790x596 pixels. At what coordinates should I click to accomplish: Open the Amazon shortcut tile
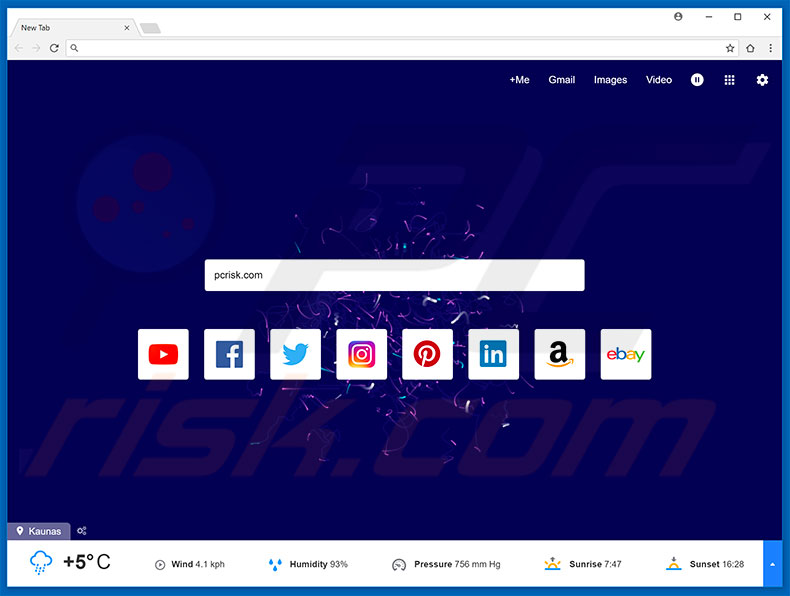click(x=560, y=354)
